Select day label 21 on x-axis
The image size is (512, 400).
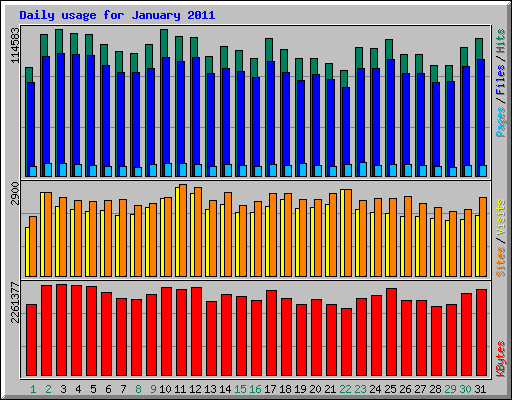(330, 389)
